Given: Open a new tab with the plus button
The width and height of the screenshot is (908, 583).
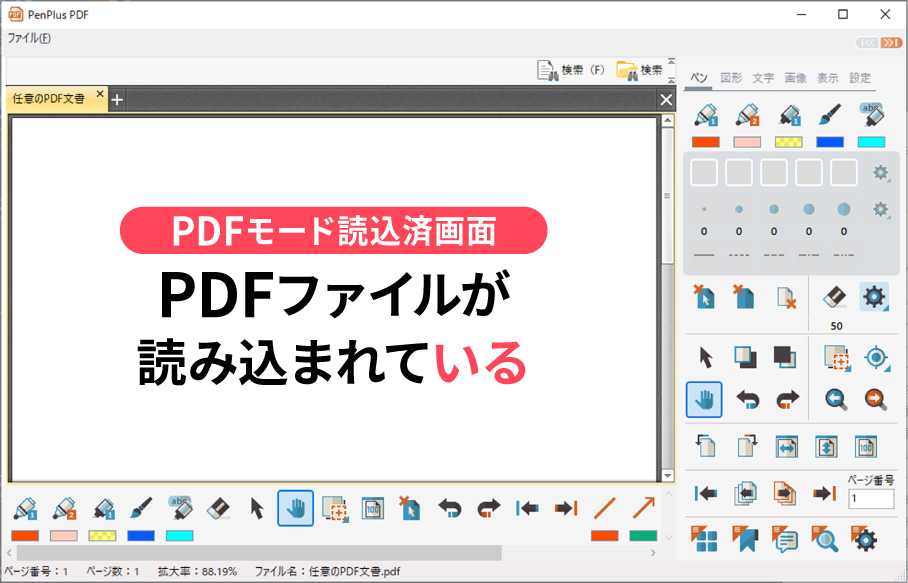Looking at the screenshot, I should pos(117,100).
